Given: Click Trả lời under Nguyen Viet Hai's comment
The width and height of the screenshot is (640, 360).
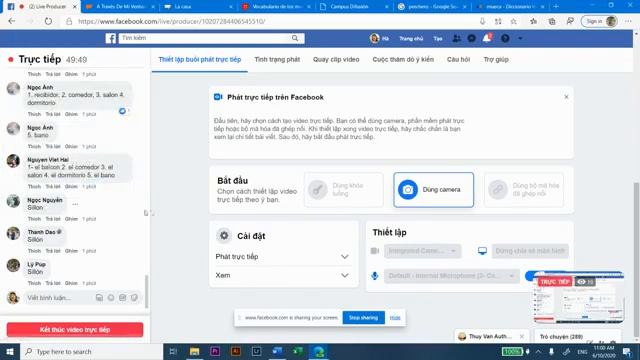Looking at the screenshot, I should coord(53,187).
